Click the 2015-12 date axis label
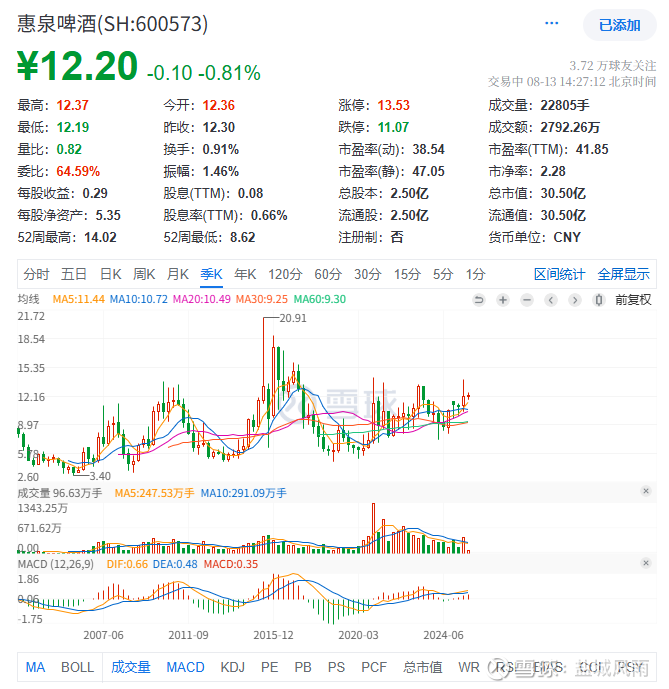The width and height of the screenshot is (669, 689). pos(273,635)
